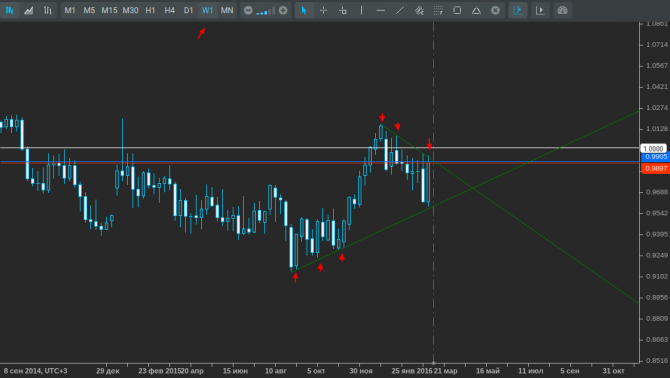Delete all drawn objects with X icon

point(495,10)
